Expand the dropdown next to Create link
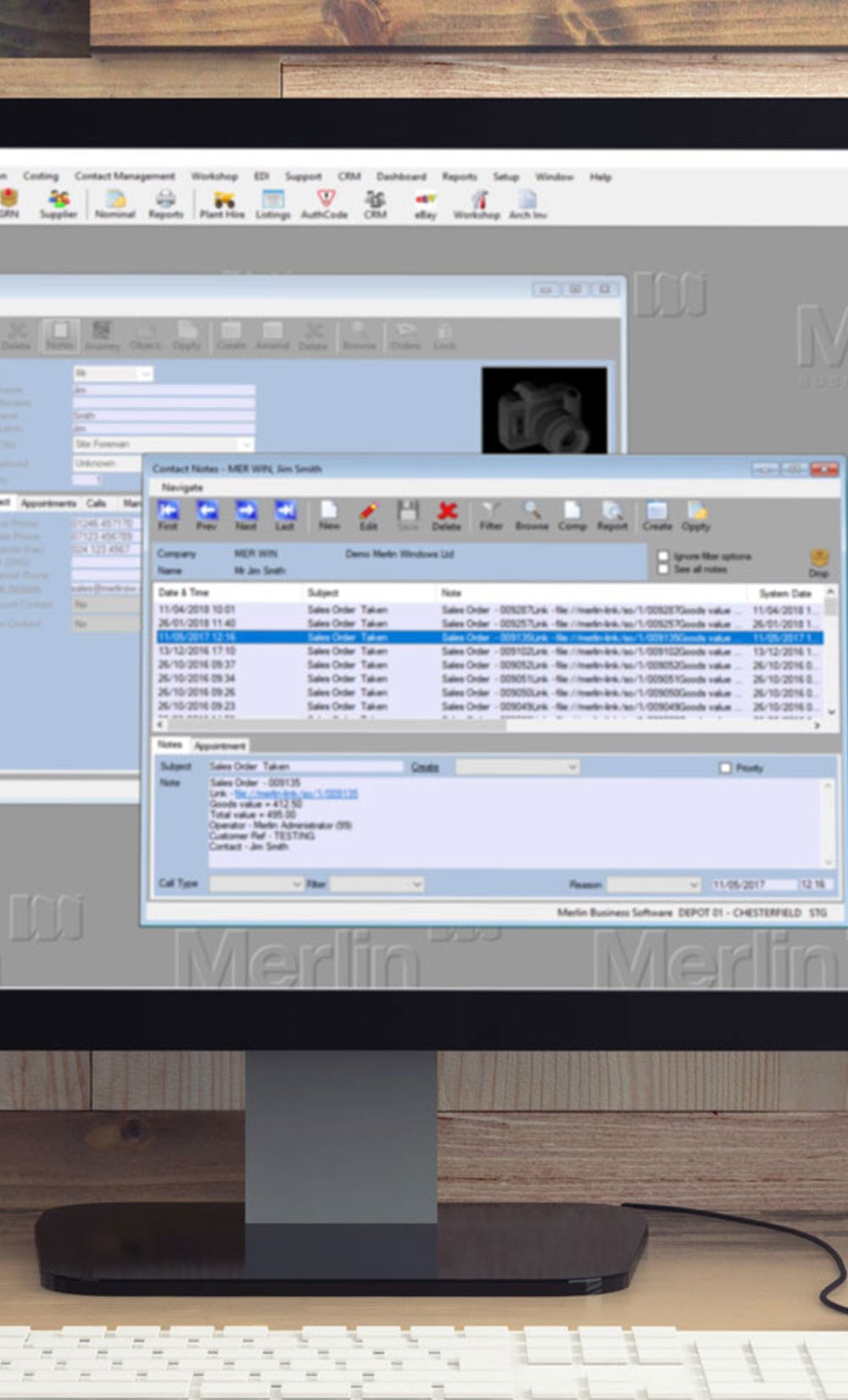This screenshot has width=848, height=1400. (573, 767)
